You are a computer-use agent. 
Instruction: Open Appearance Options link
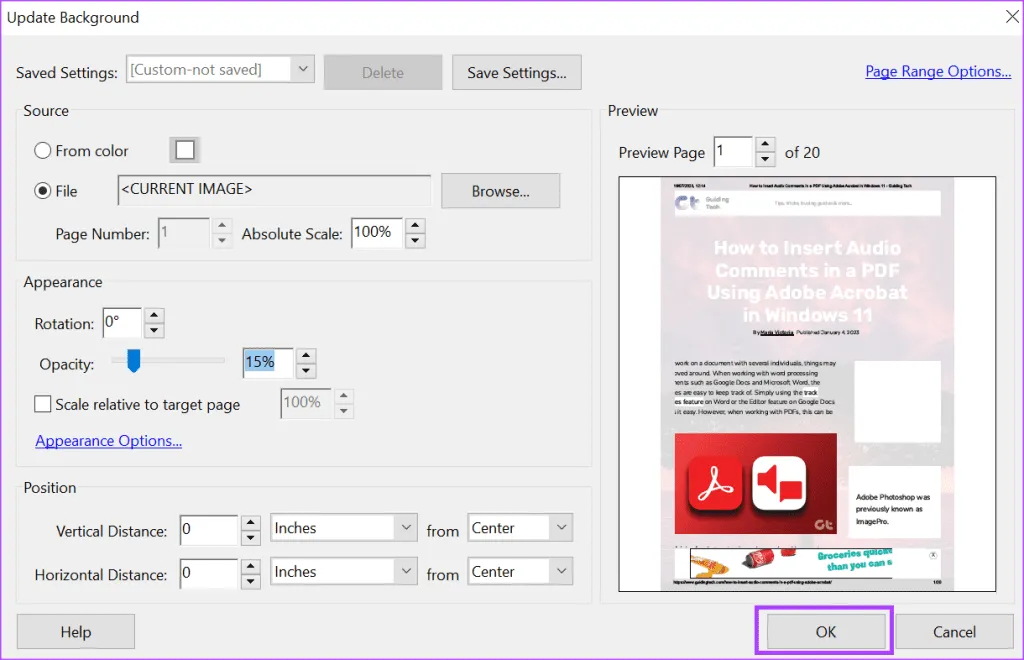[108, 441]
